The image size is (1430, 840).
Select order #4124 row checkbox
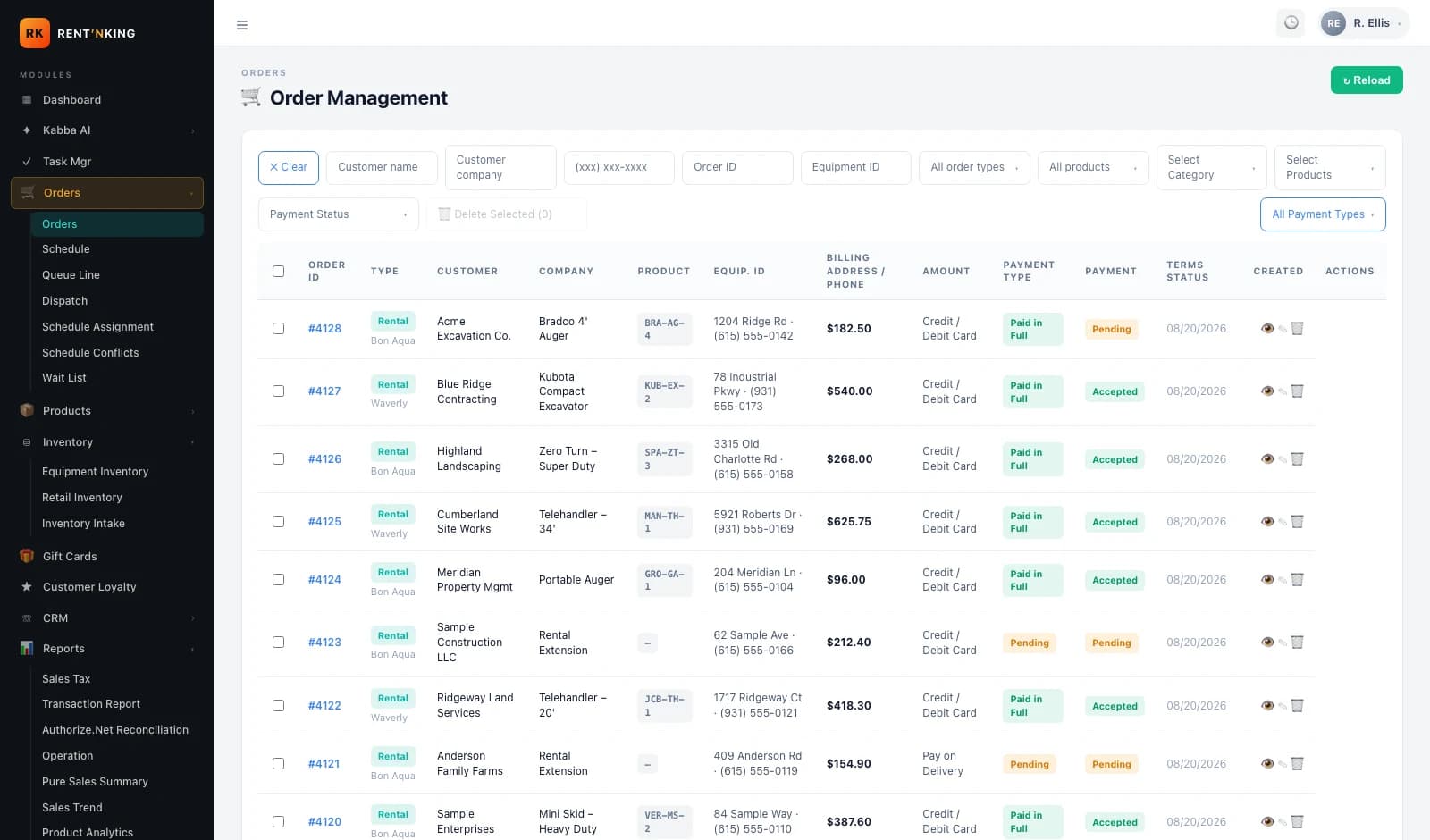[278, 580]
